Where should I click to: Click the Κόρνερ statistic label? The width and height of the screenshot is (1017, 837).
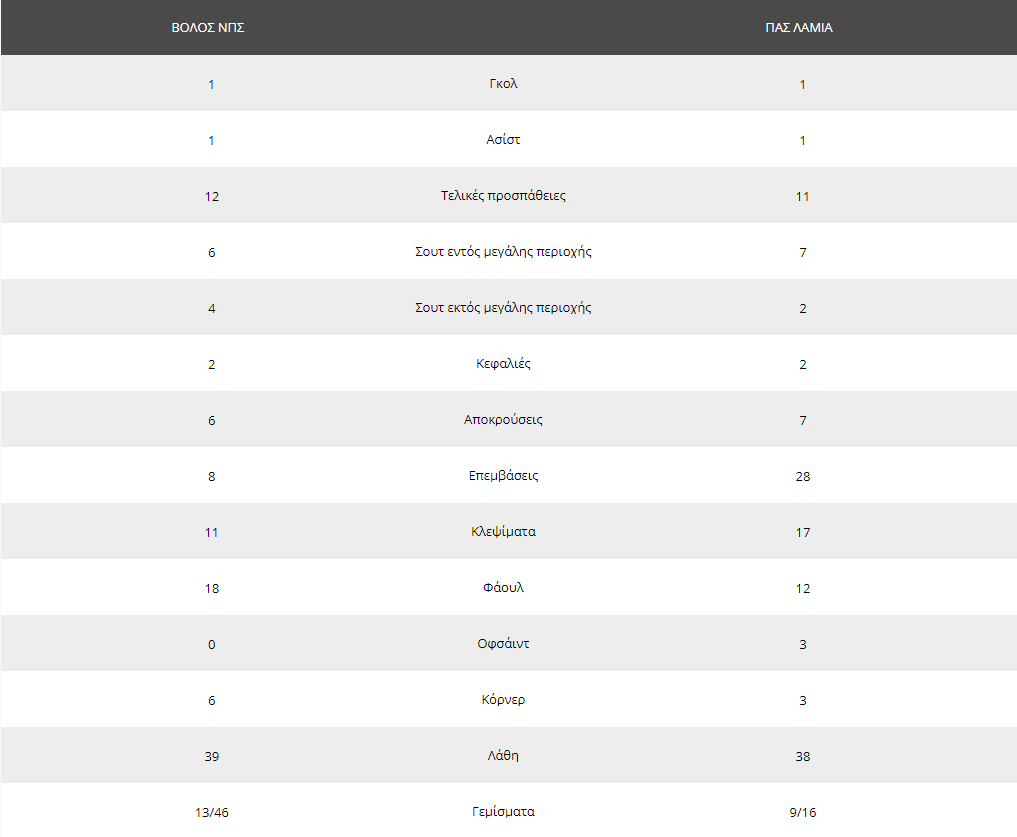pos(503,700)
